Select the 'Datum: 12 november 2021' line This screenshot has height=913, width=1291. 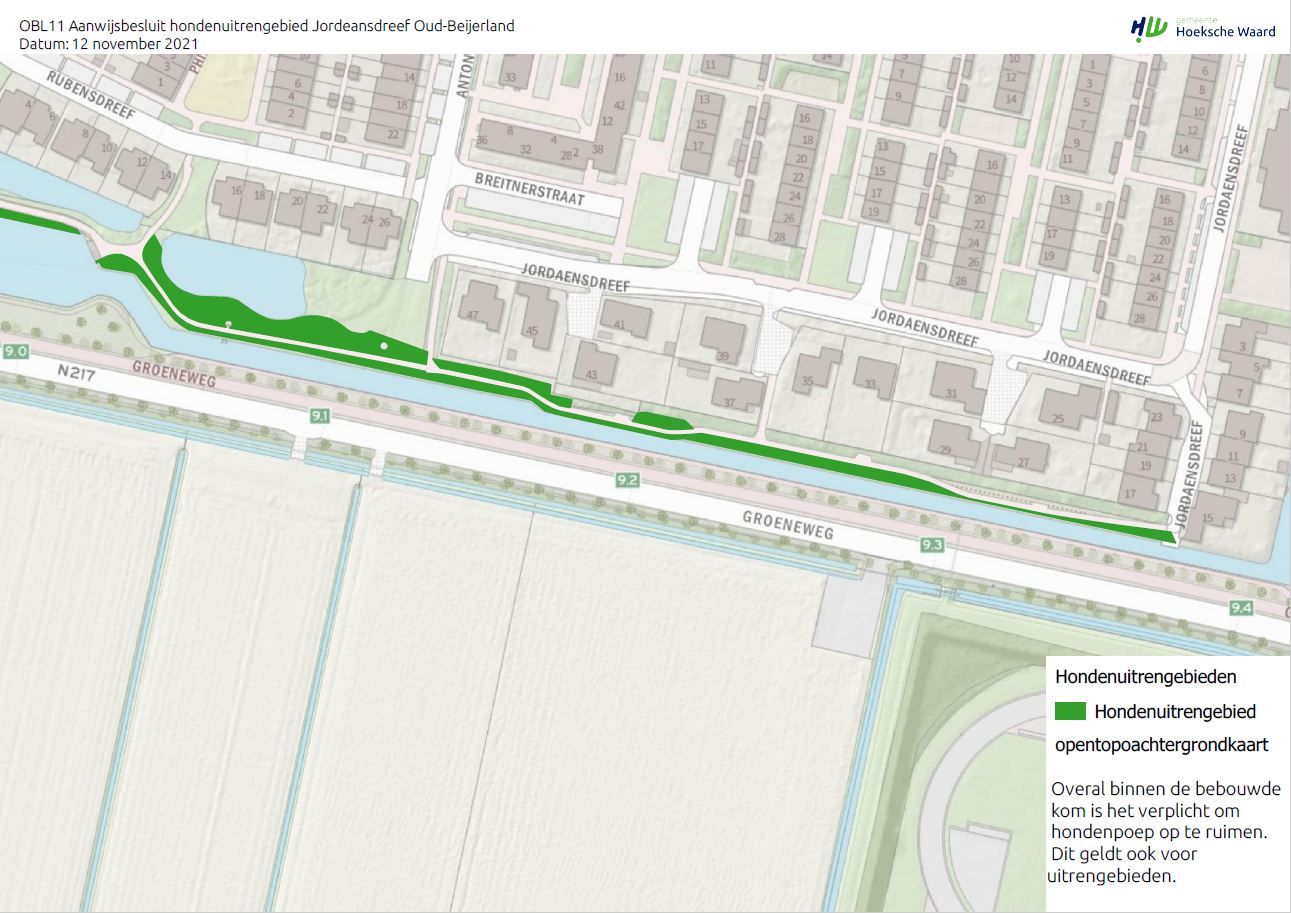[109, 44]
